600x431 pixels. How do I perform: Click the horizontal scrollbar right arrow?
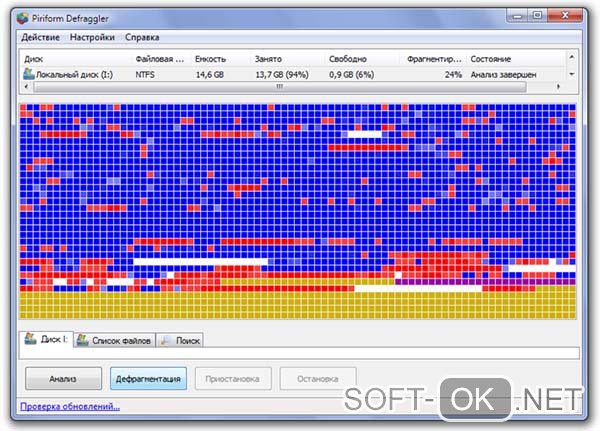click(x=558, y=87)
